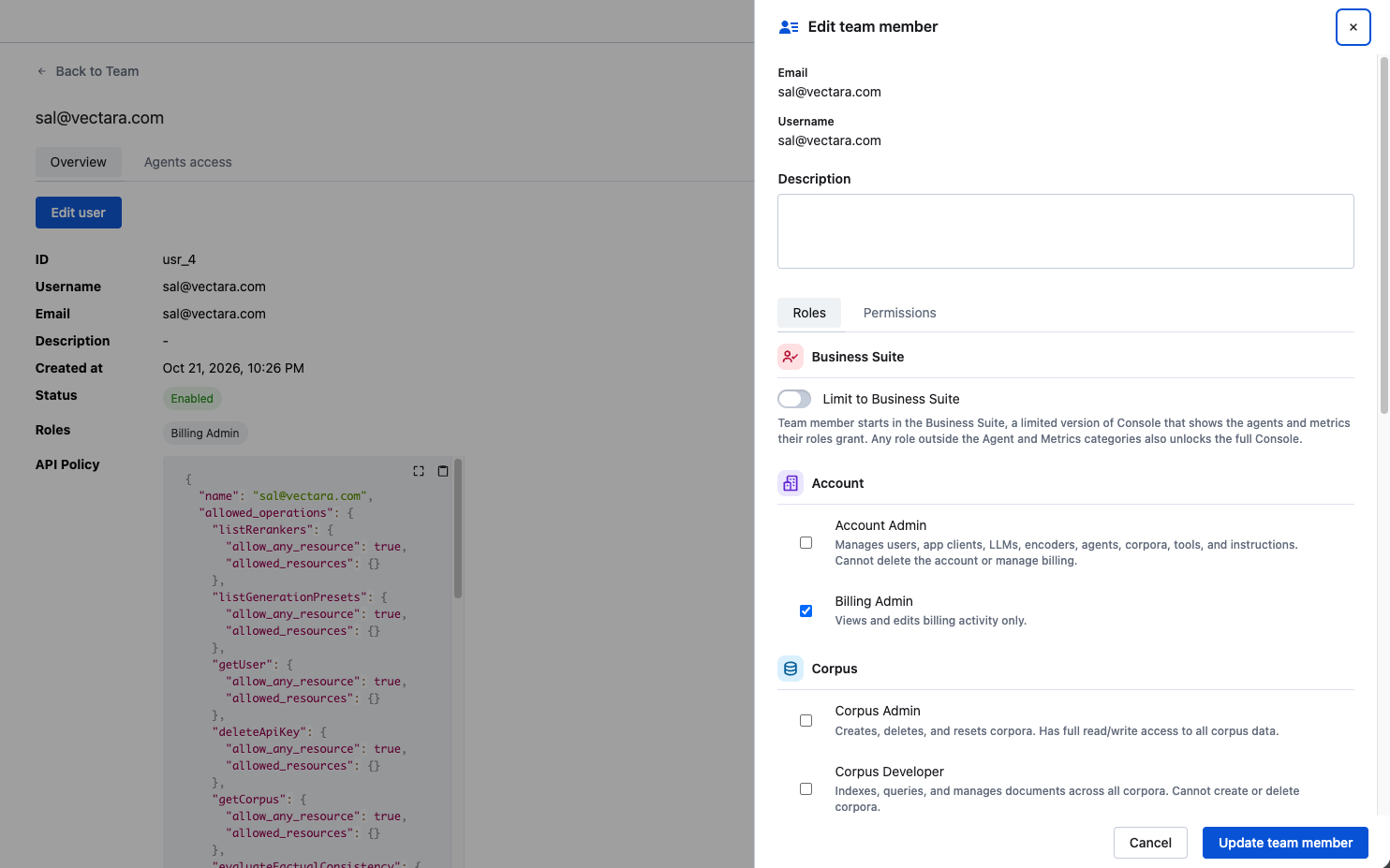Click the sal@vectara.com page heading

coord(99,118)
